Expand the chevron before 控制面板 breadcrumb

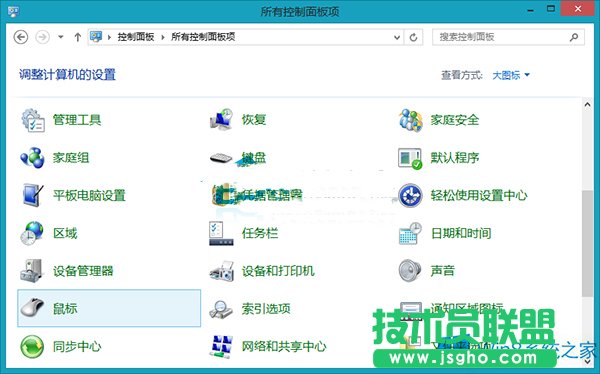point(109,37)
